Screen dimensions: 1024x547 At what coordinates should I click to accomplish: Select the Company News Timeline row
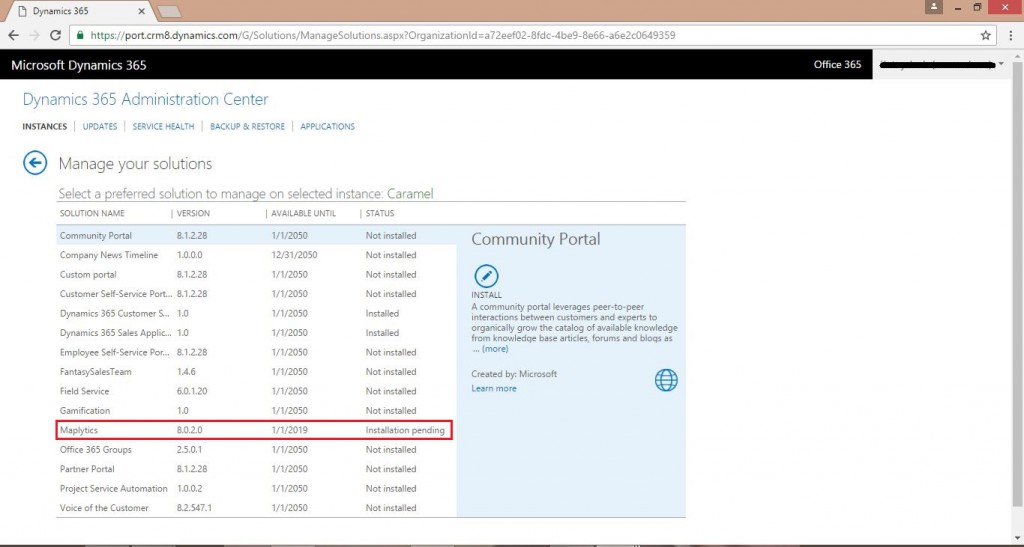click(x=256, y=255)
